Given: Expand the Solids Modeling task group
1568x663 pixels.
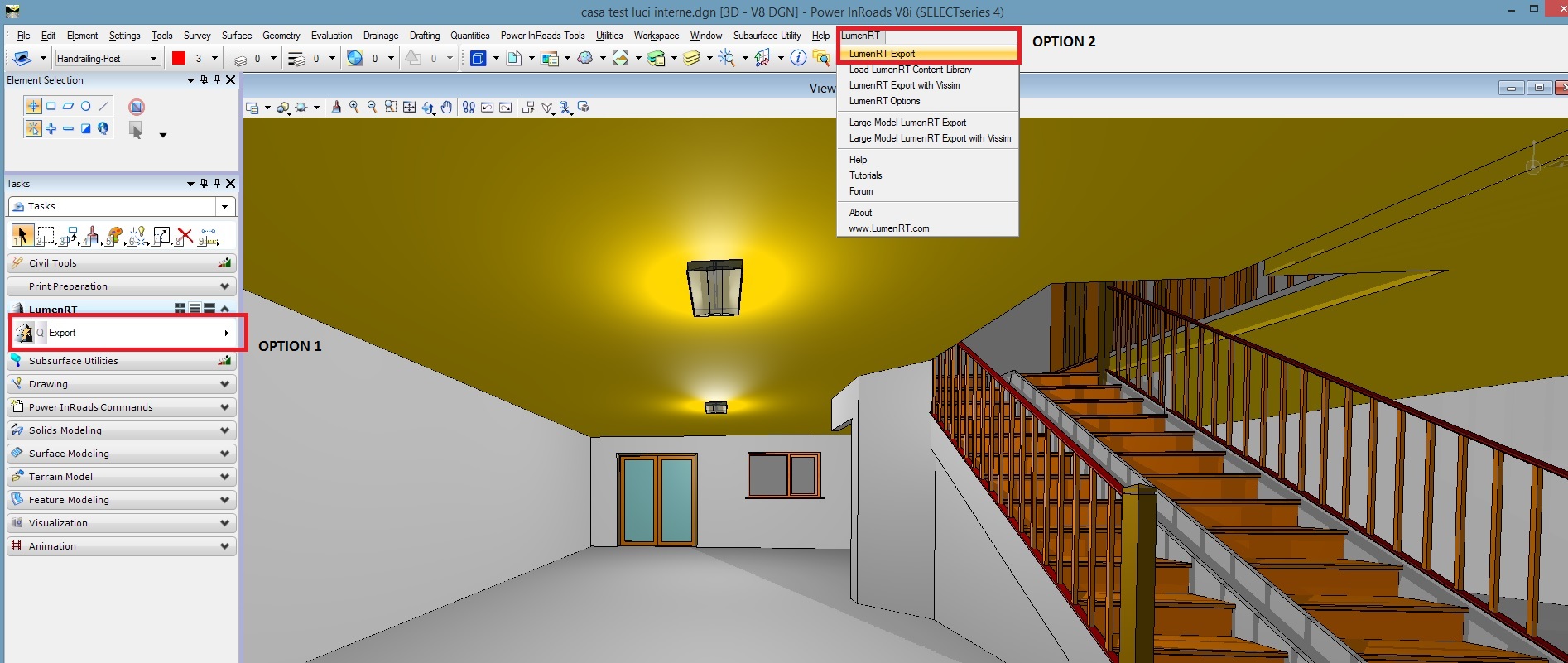Looking at the screenshot, I should coord(121,430).
